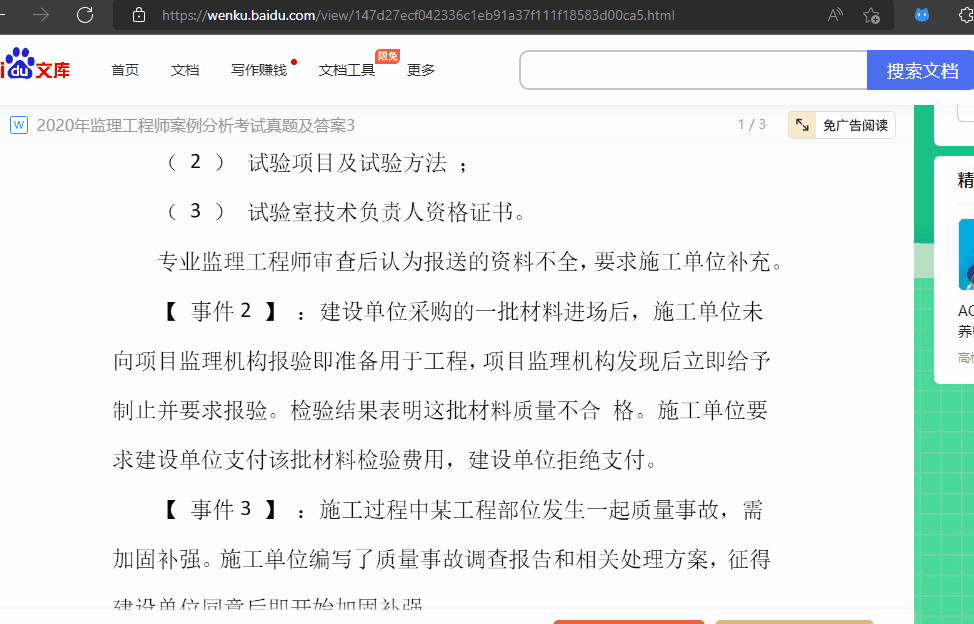The width and height of the screenshot is (974, 624).
Task: Select 首页 in the navigation bar
Action: coord(125,70)
